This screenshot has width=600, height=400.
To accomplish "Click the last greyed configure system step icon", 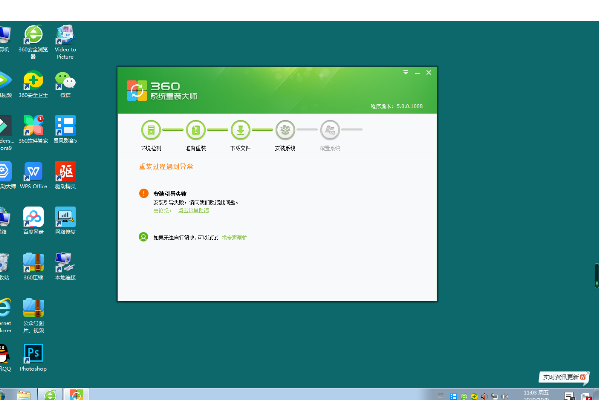I will click(x=330, y=129).
